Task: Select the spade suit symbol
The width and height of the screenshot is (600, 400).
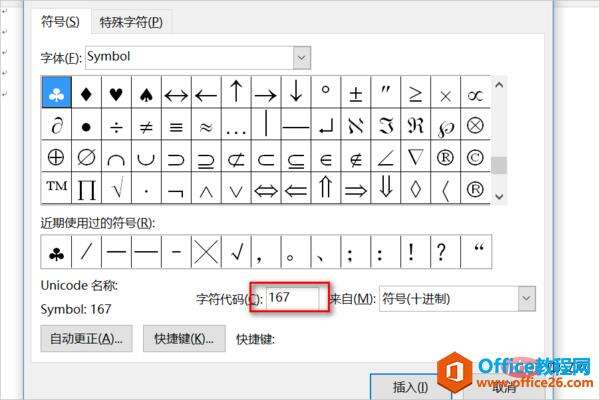Action: (146, 93)
